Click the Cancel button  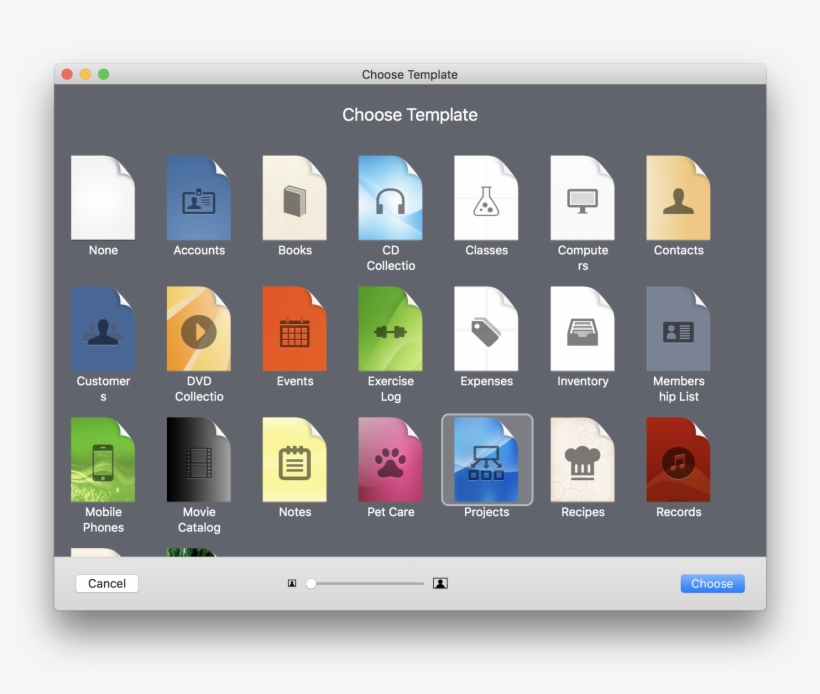tap(106, 583)
